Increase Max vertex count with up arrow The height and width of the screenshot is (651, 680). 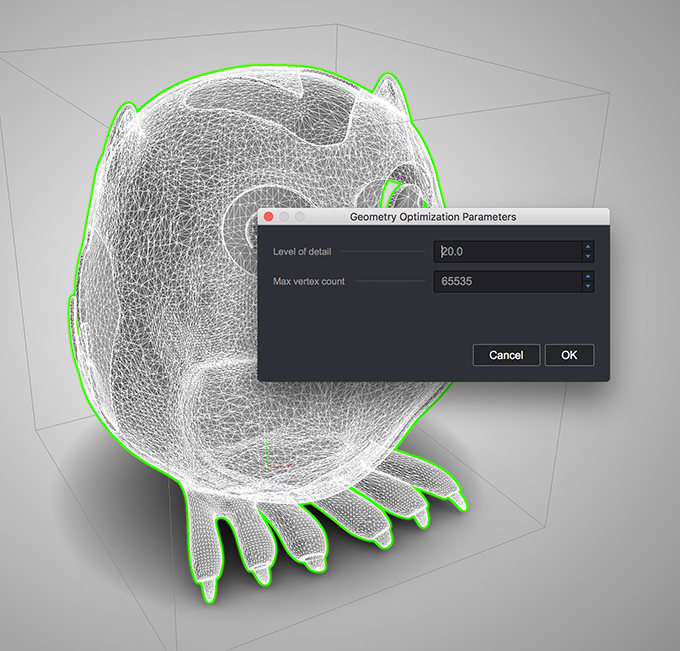pyautogui.click(x=588, y=276)
